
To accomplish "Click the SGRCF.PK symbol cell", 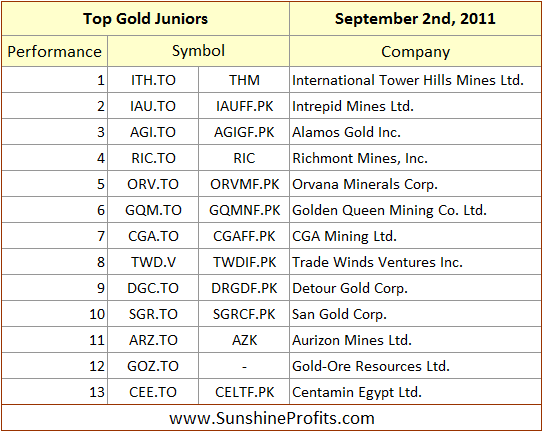I will (244, 314).
